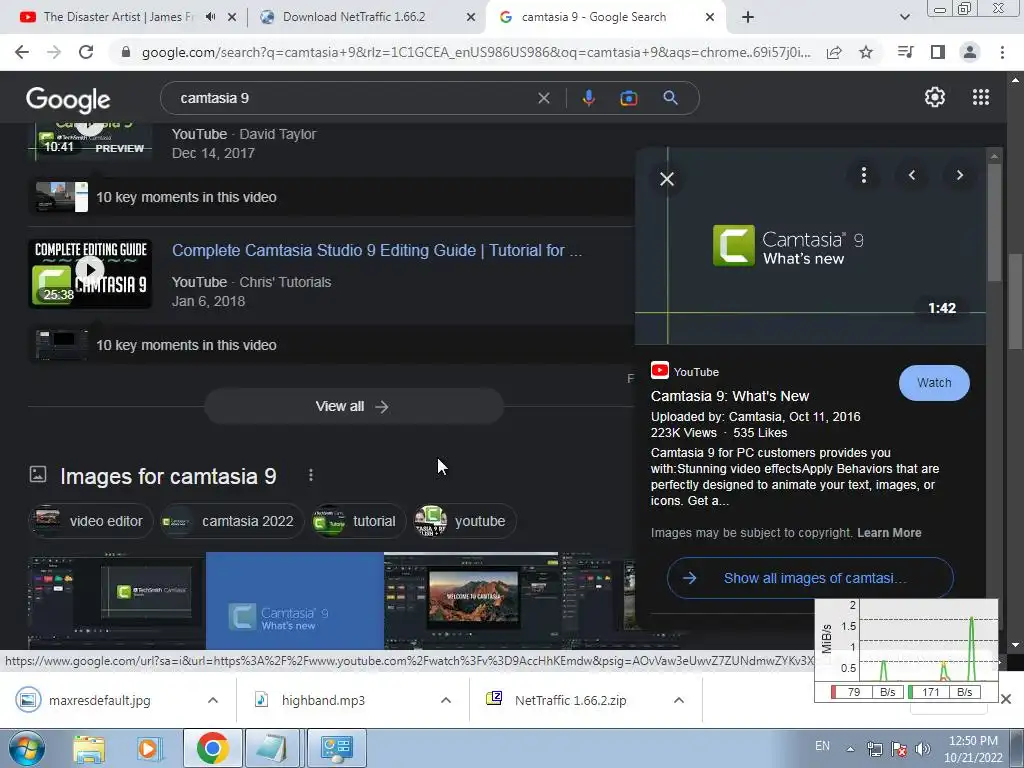Switch to Download NetTraffic 1.66.2 tab
The width and height of the screenshot is (1024, 768).
(353, 17)
